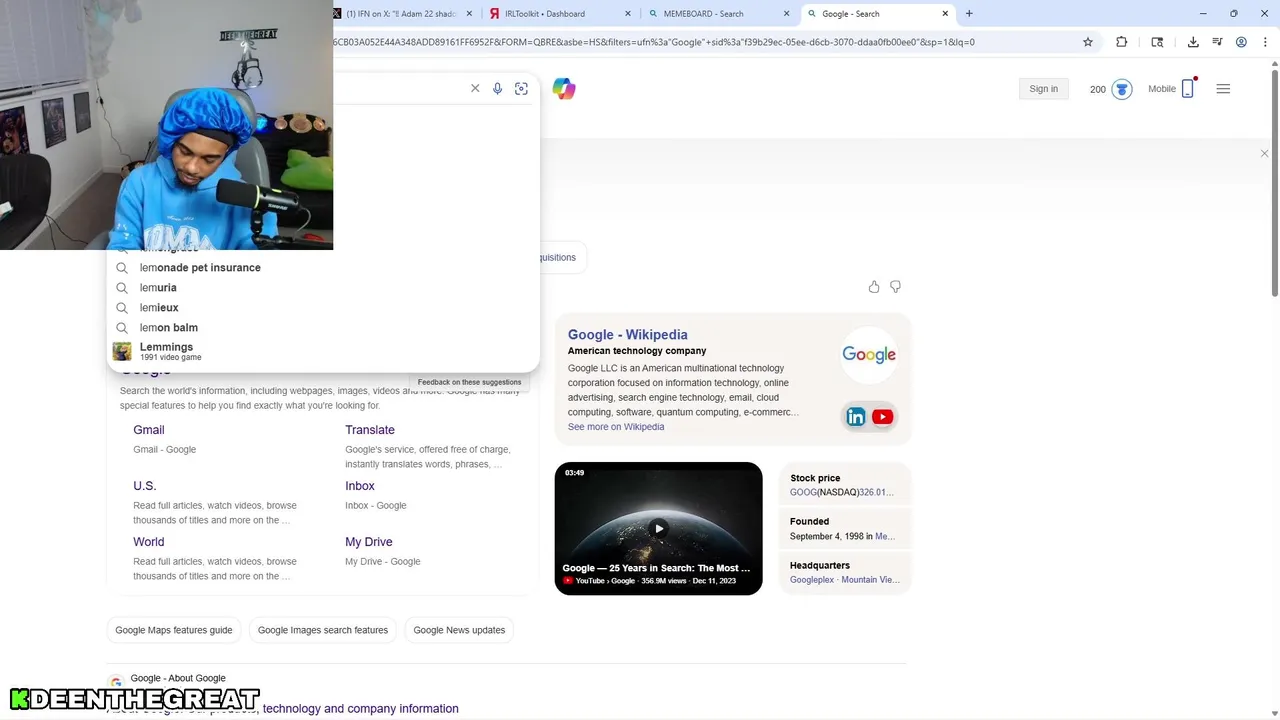The image size is (1280, 720).
Task: Open the tab search icon in toolbar
Action: click(1157, 42)
